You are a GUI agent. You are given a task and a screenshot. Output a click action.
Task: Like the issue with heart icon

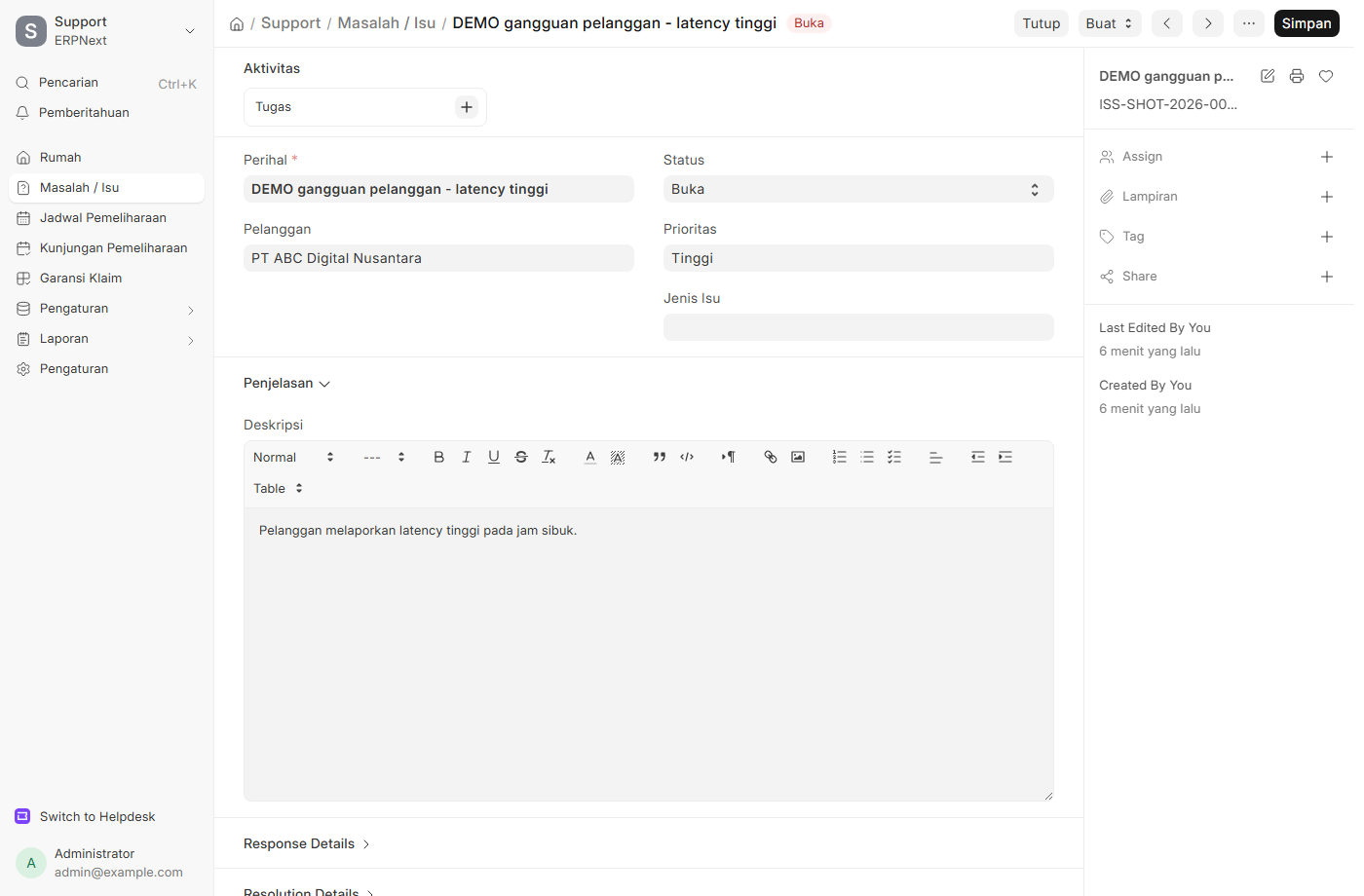click(x=1326, y=76)
